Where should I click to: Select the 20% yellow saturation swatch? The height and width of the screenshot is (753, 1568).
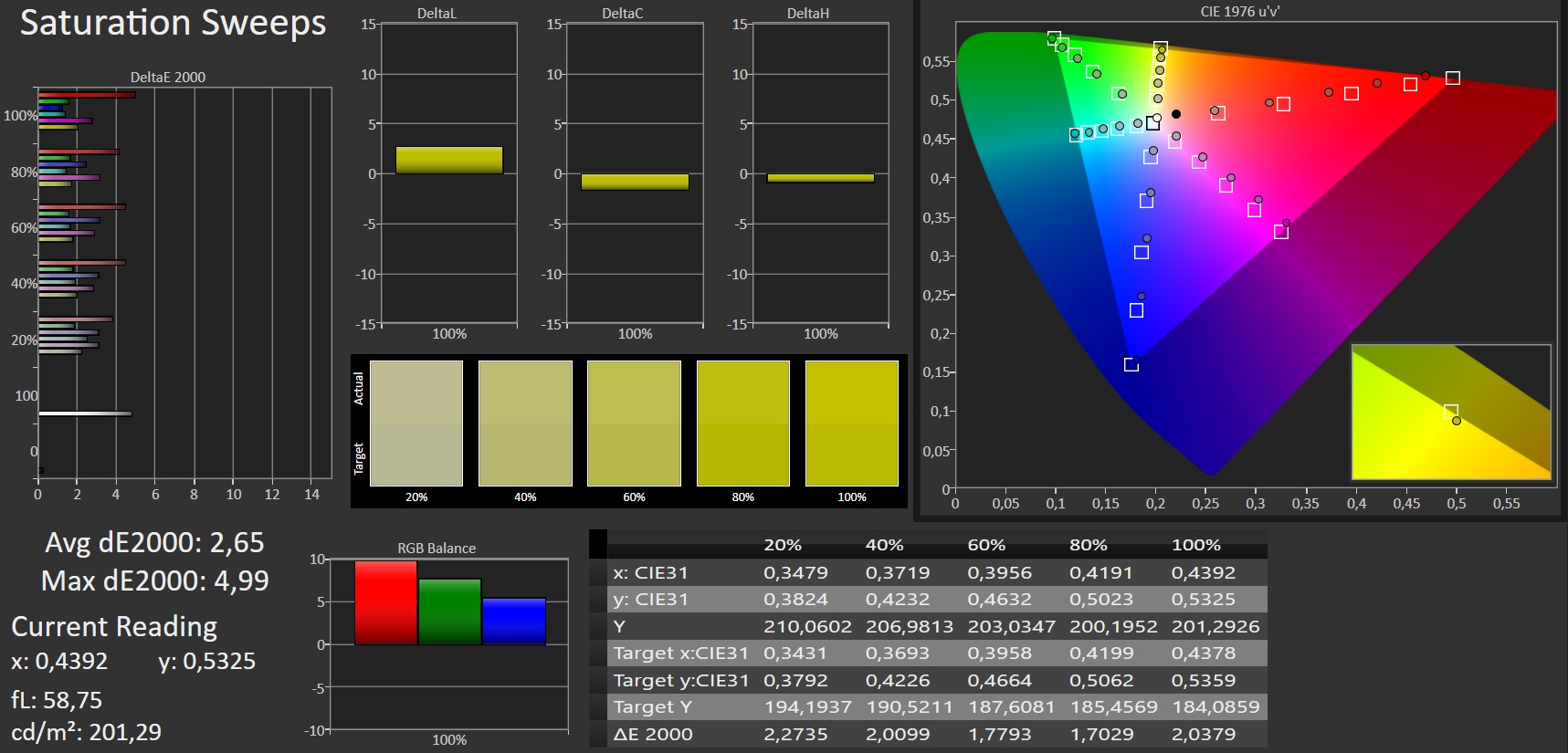click(x=416, y=424)
